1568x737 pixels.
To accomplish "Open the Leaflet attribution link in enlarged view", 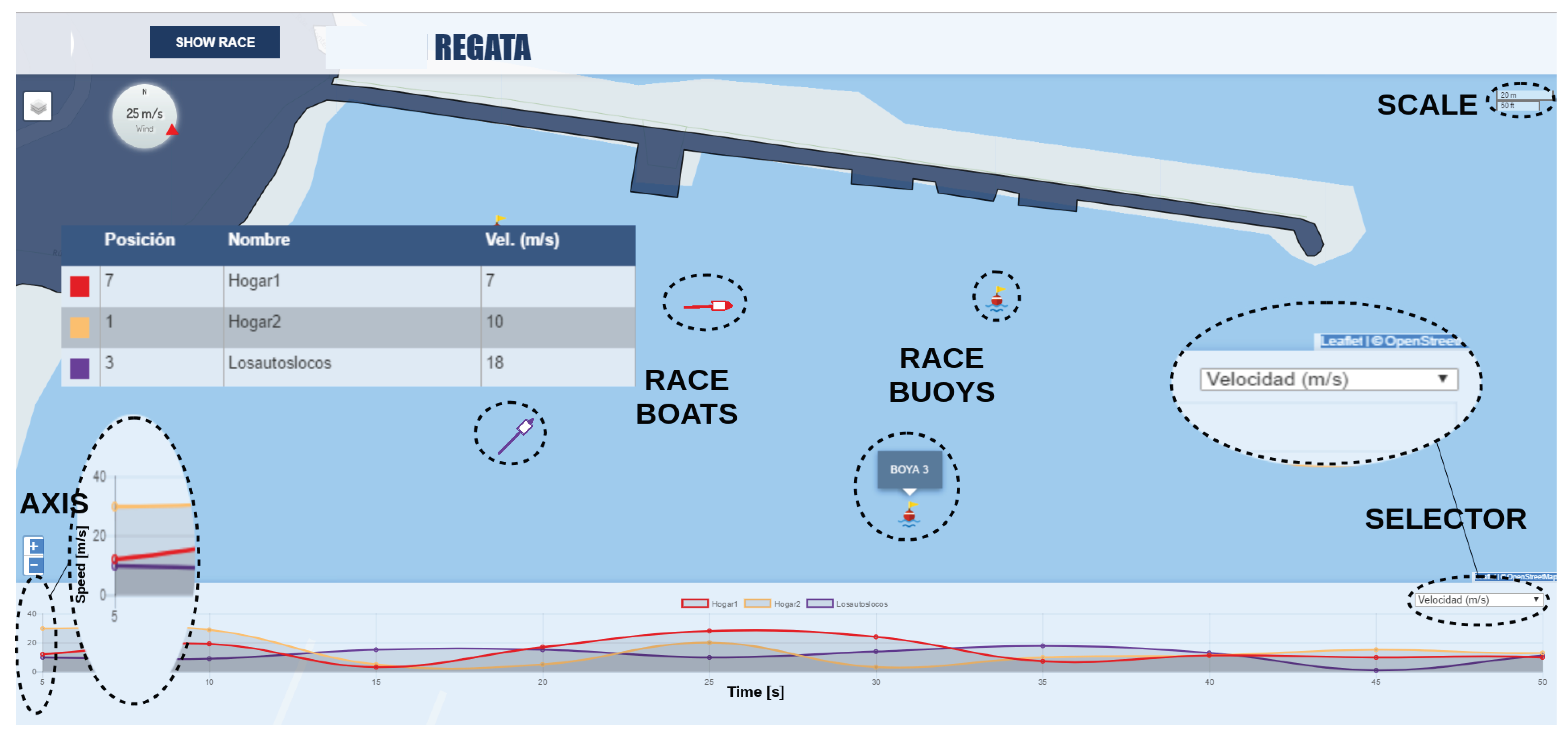I will click(1341, 341).
